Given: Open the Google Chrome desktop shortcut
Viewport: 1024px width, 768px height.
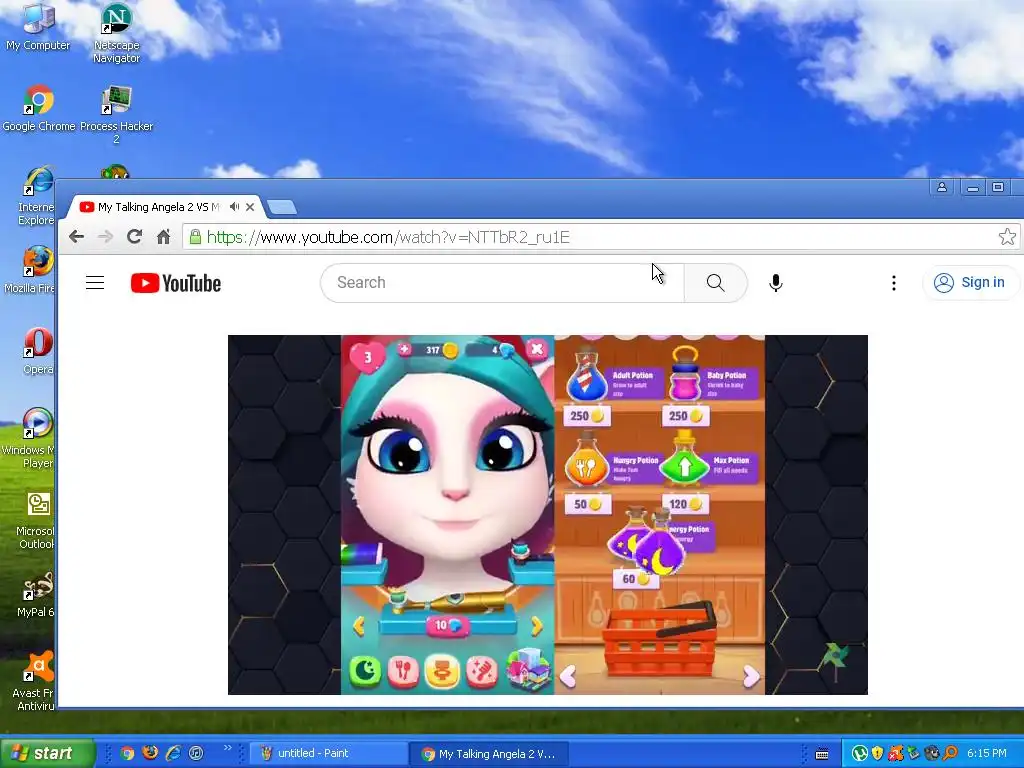Looking at the screenshot, I should (39, 108).
